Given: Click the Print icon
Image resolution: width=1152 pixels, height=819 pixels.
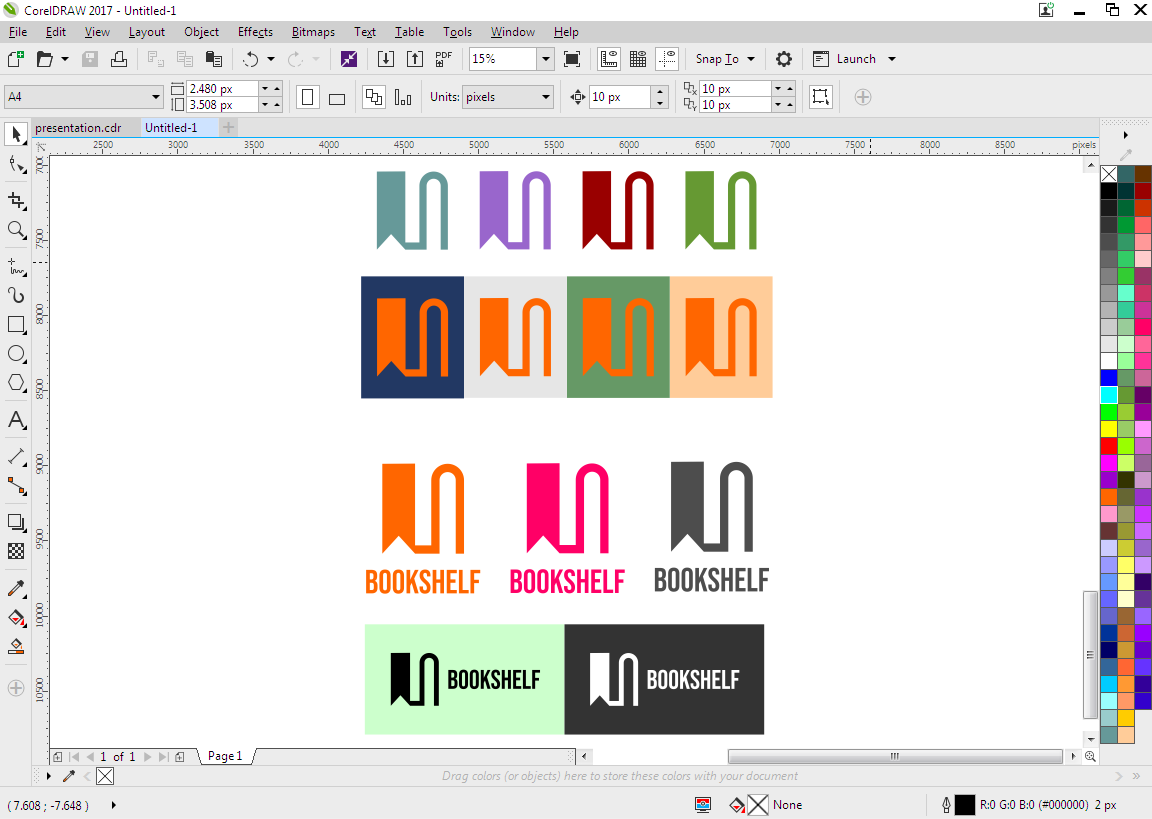Looking at the screenshot, I should click(x=118, y=59).
